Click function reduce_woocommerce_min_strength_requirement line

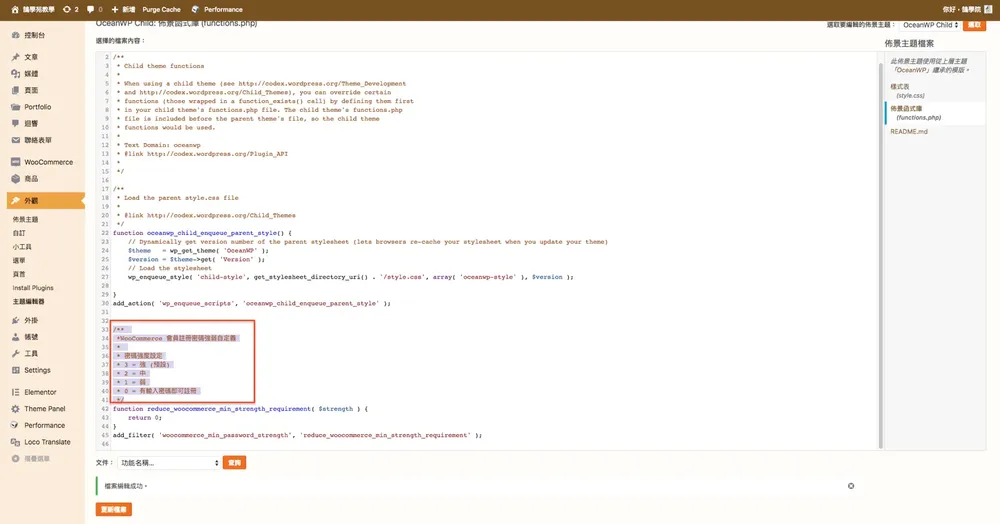click(x=240, y=409)
